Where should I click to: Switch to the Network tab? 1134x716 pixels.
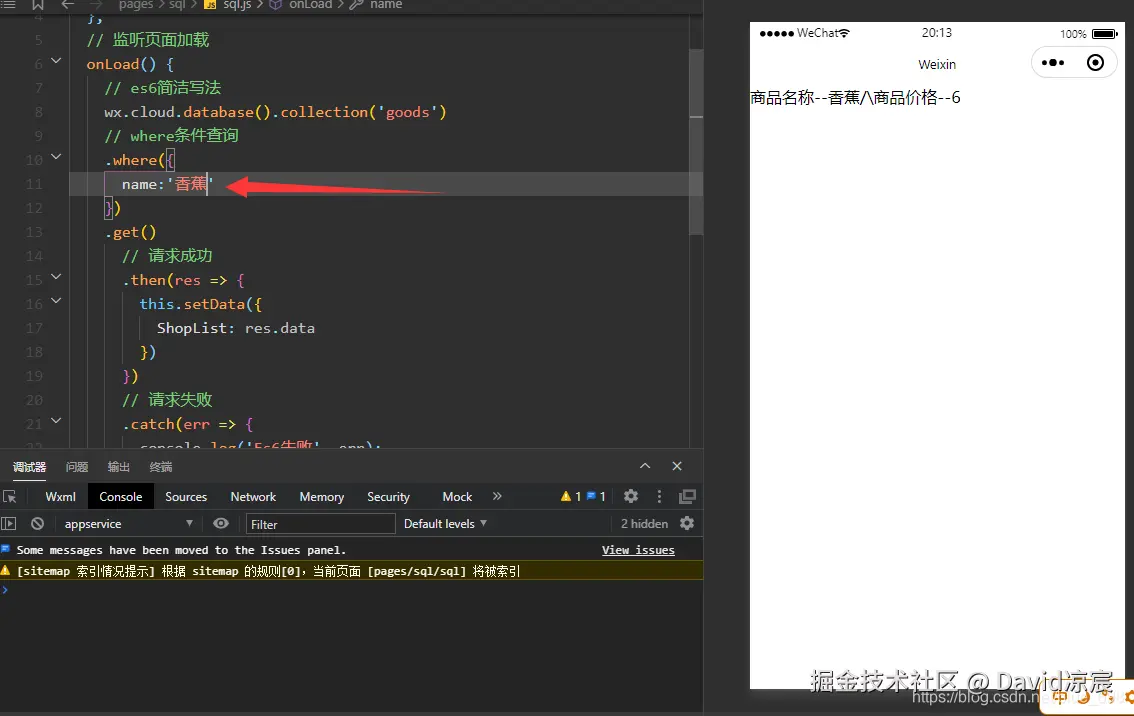[x=252, y=496]
